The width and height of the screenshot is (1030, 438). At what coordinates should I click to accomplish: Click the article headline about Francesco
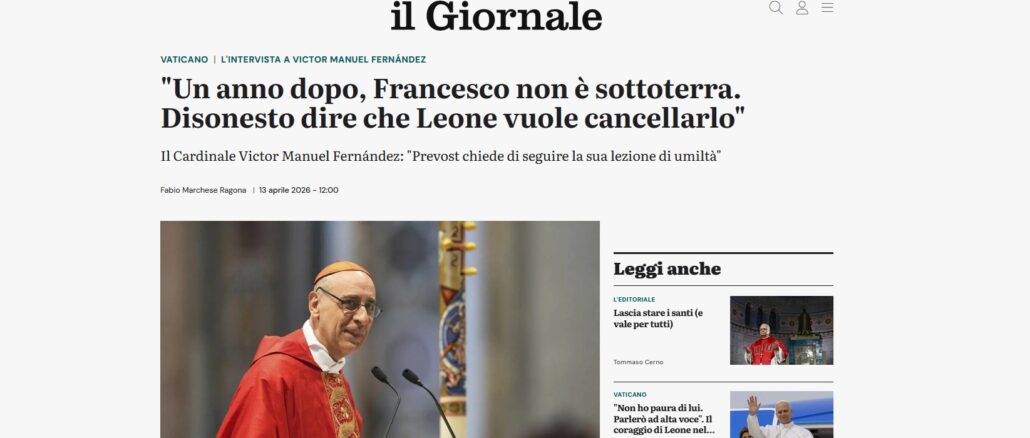click(453, 104)
